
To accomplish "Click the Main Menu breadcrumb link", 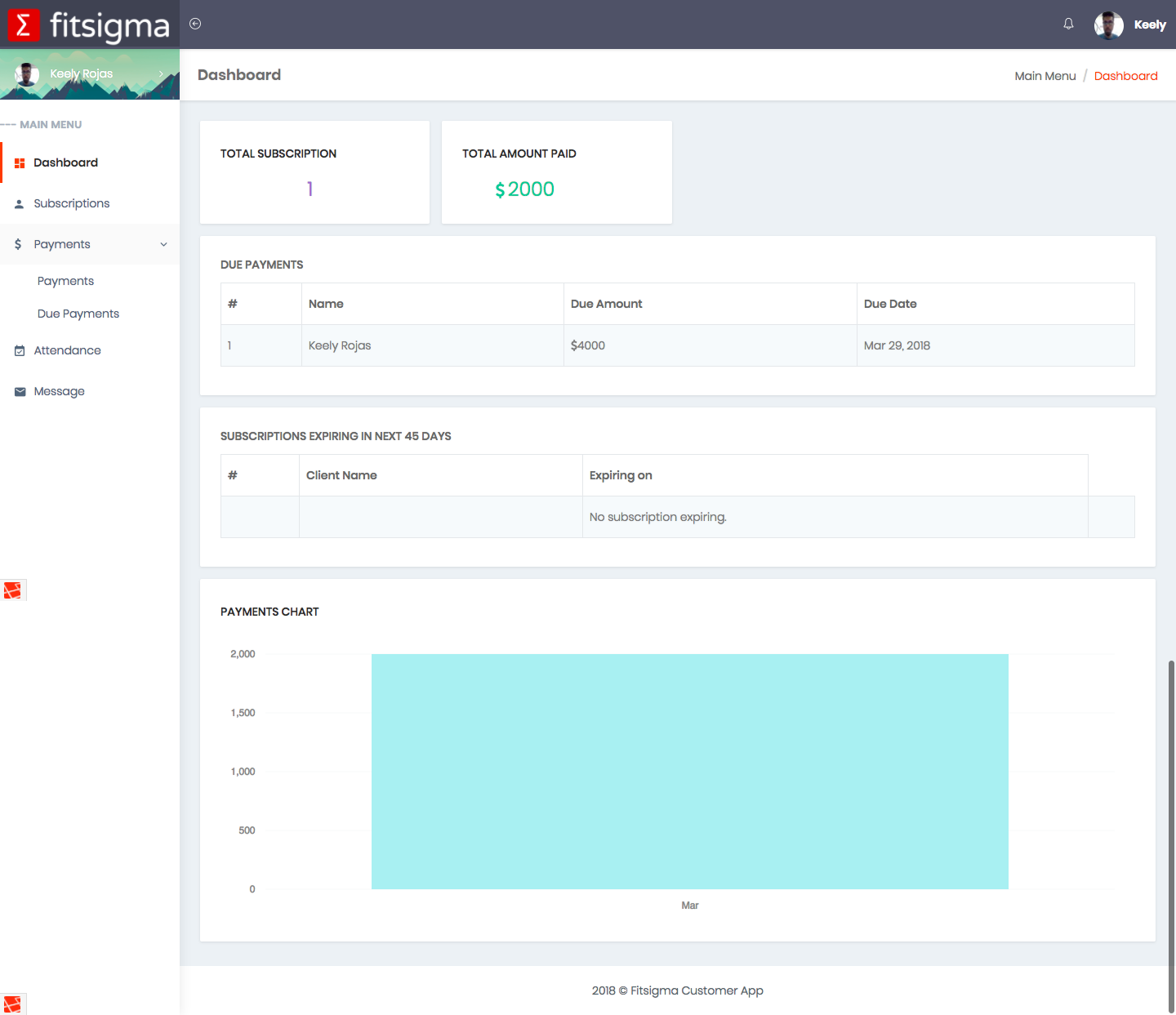I will pyautogui.click(x=1045, y=76).
